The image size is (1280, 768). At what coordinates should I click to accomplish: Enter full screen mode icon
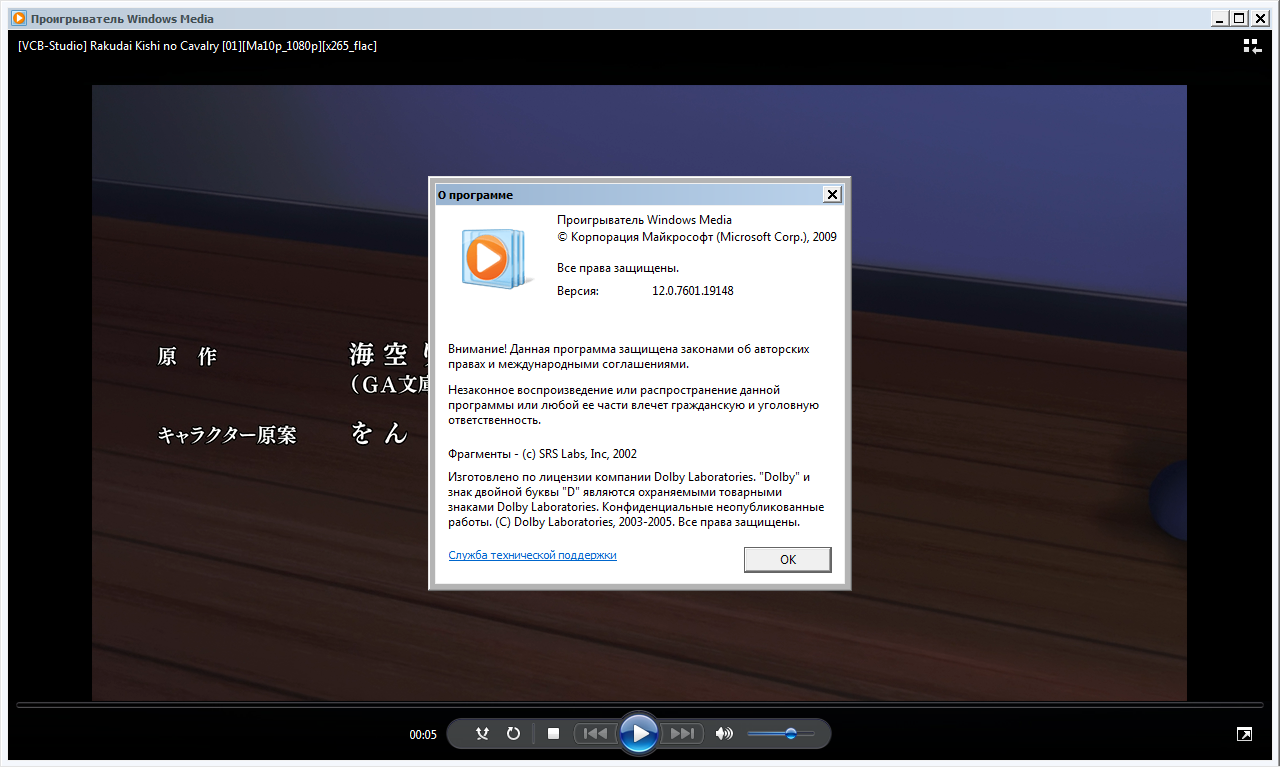(x=1244, y=734)
